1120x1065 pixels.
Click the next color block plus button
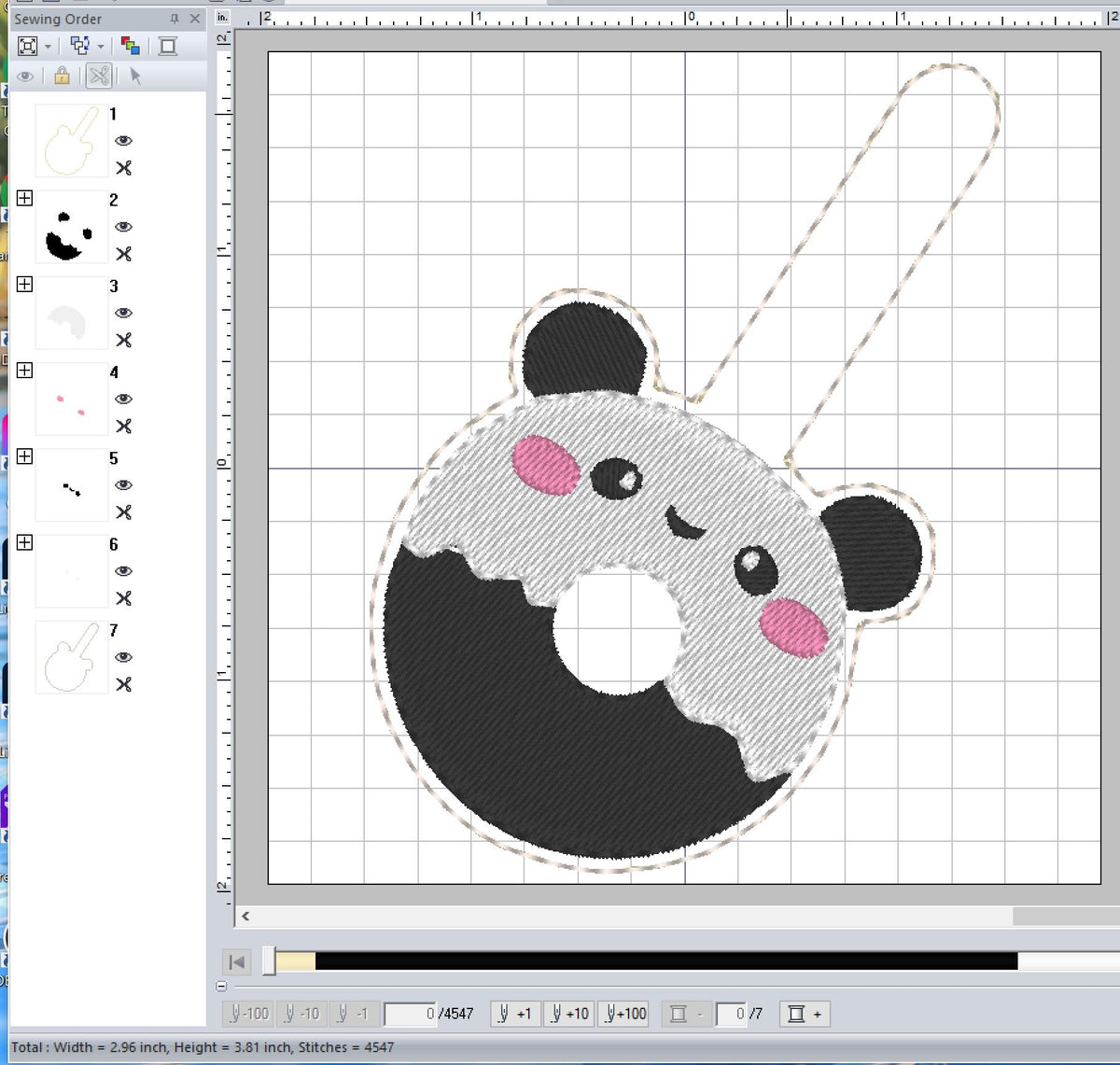(805, 1013)
